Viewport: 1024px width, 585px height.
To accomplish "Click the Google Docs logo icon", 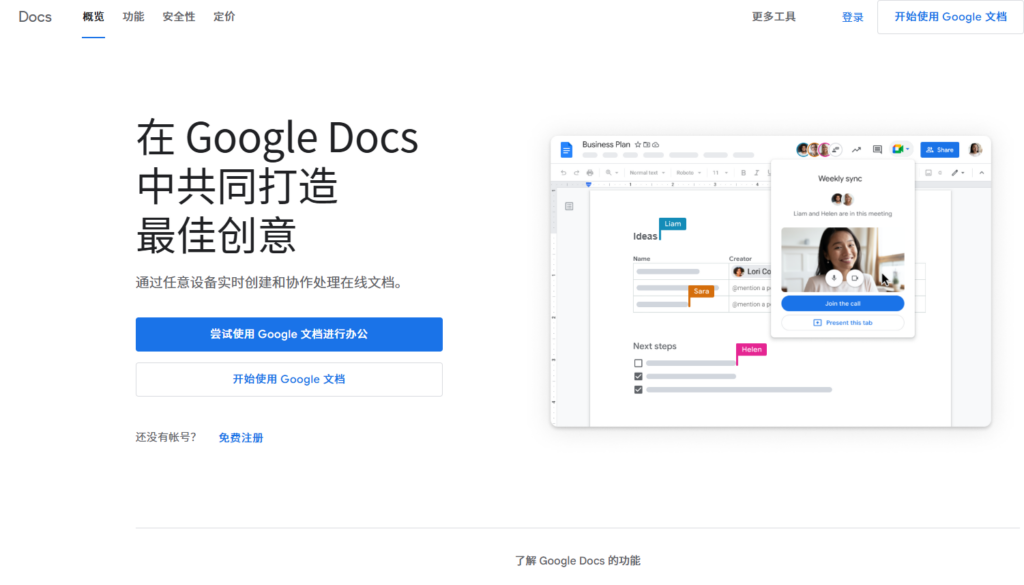I will tap(567, 149).
